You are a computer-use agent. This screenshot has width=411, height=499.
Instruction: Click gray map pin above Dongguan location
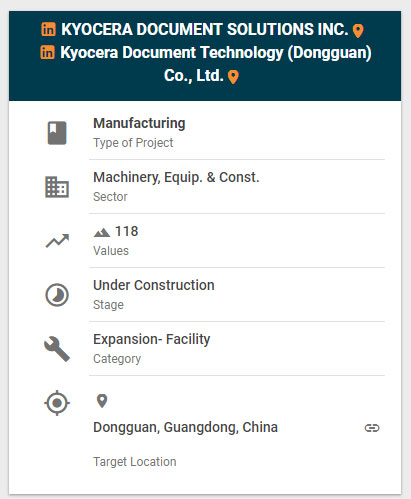(102, 401)
